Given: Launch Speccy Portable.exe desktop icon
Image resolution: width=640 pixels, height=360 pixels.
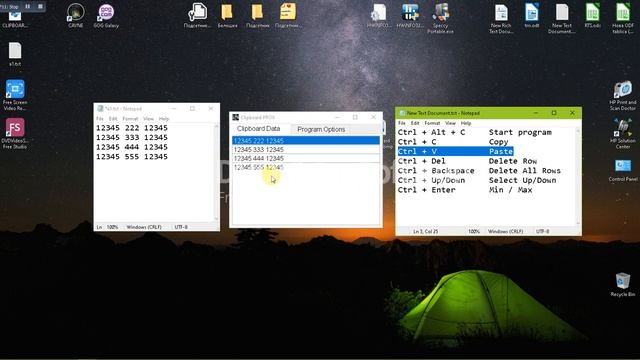Looking at the screenshot, I should pyautogui.click(x=440, y=19).
